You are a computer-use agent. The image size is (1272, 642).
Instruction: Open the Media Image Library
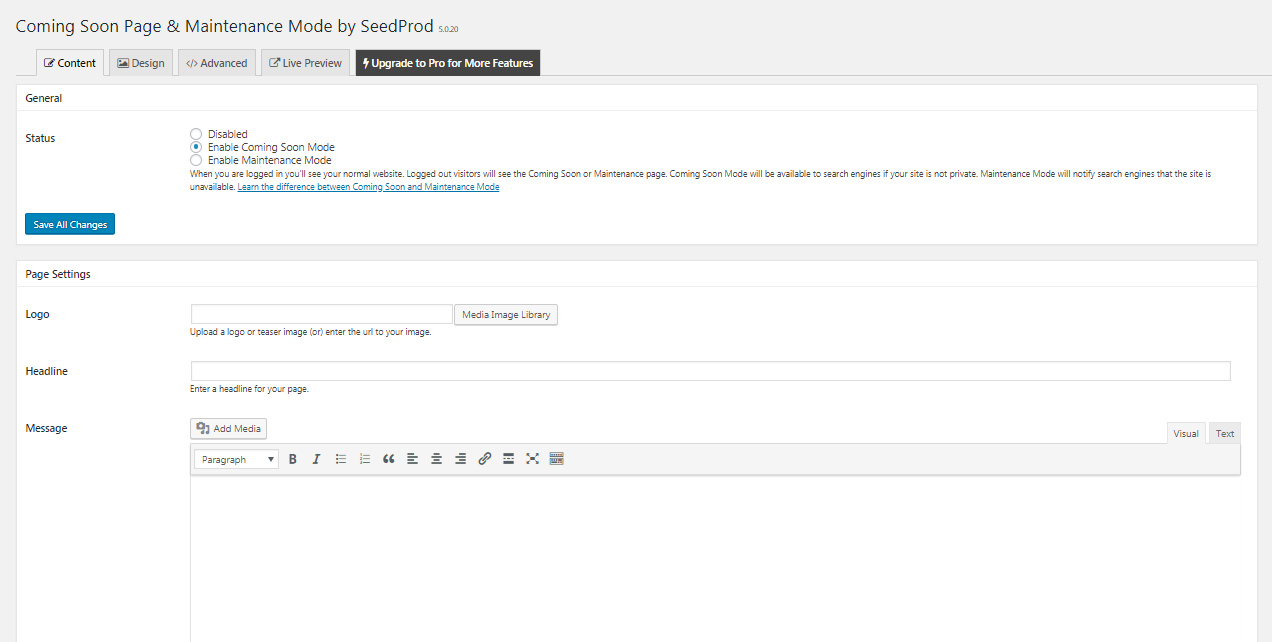pyautogui.click(x=506, y=314)
